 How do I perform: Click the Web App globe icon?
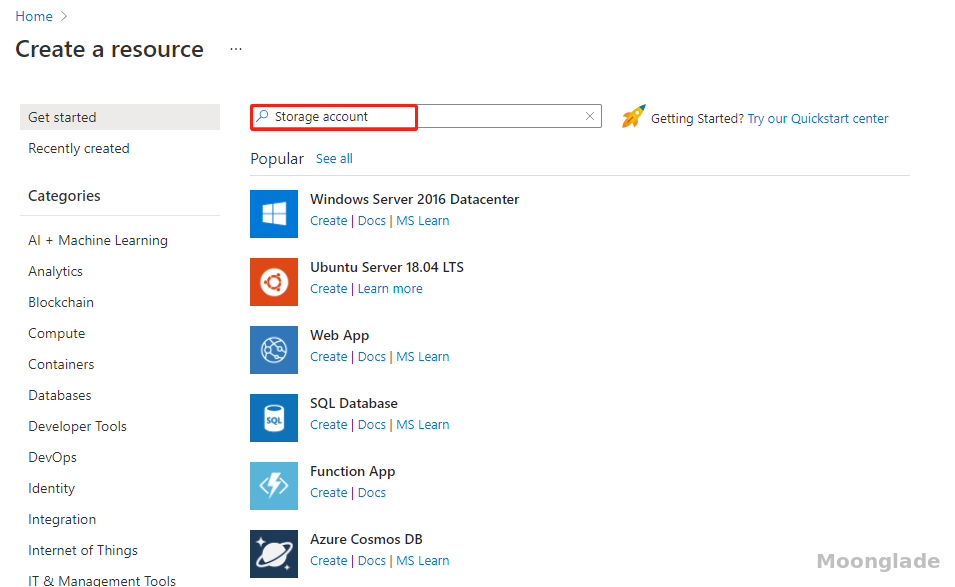273,350
